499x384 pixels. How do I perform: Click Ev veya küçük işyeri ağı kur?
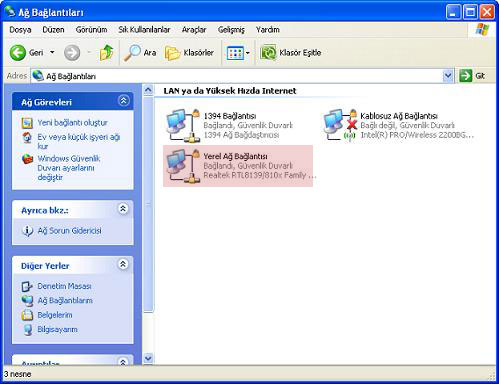pyautogui.click(x=78, y=142)
